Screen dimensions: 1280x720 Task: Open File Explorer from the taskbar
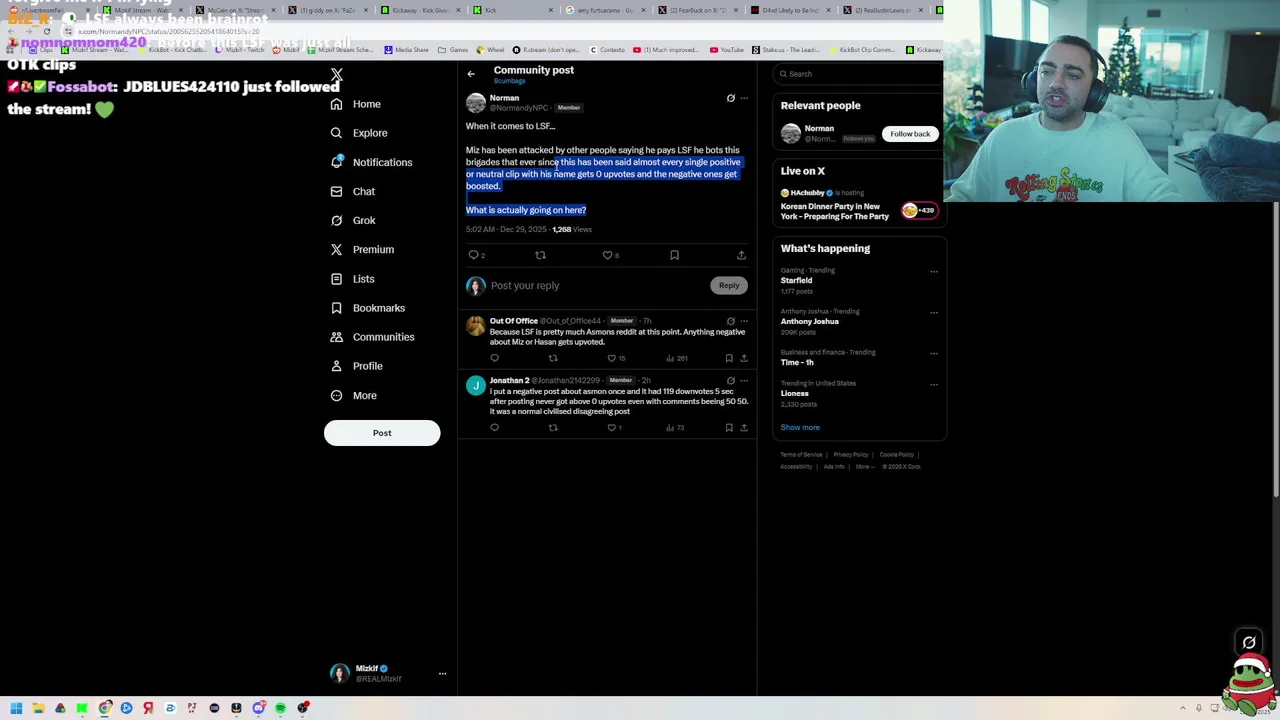coord(38,708)
